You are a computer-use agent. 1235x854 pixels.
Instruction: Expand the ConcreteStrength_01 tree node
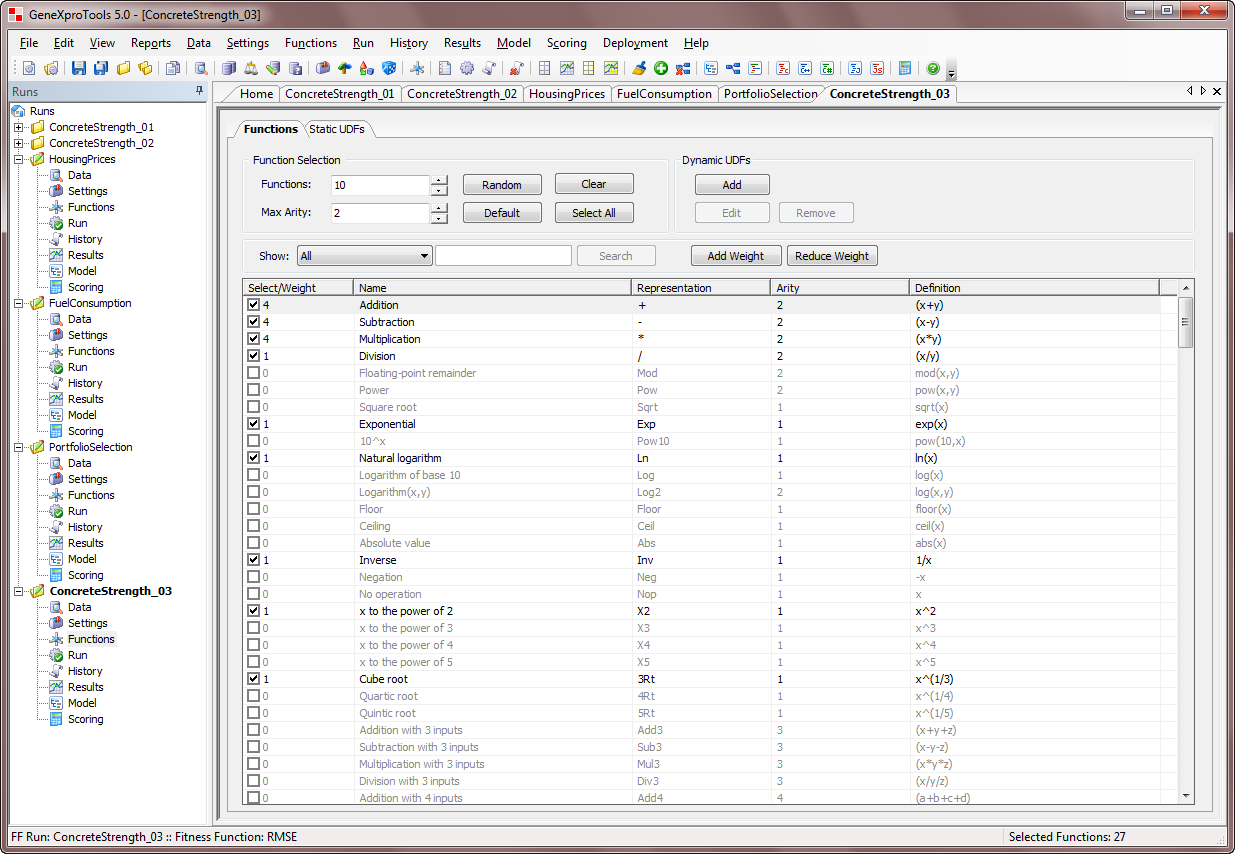[18, 127]
